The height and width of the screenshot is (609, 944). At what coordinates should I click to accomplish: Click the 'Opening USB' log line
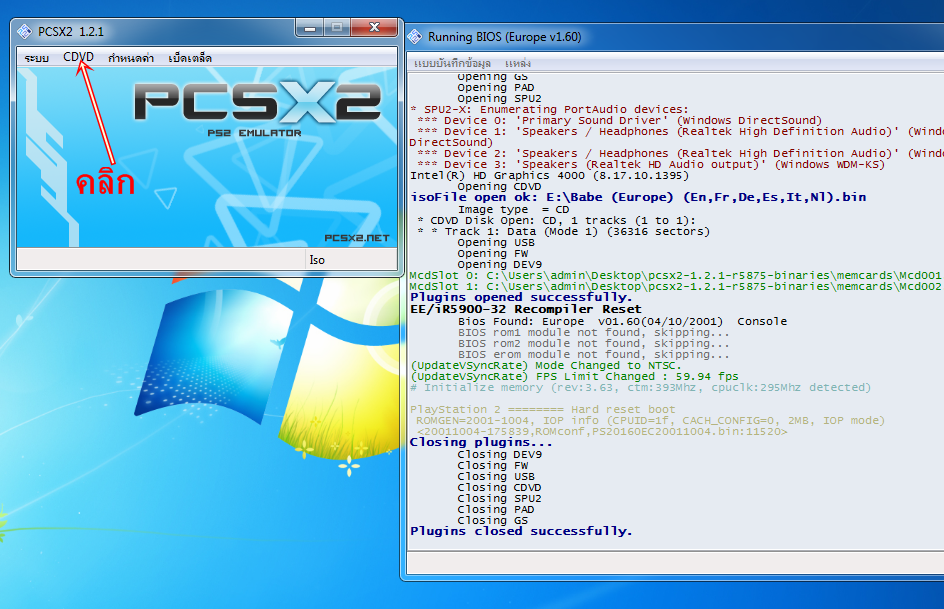tap(496, 243)
